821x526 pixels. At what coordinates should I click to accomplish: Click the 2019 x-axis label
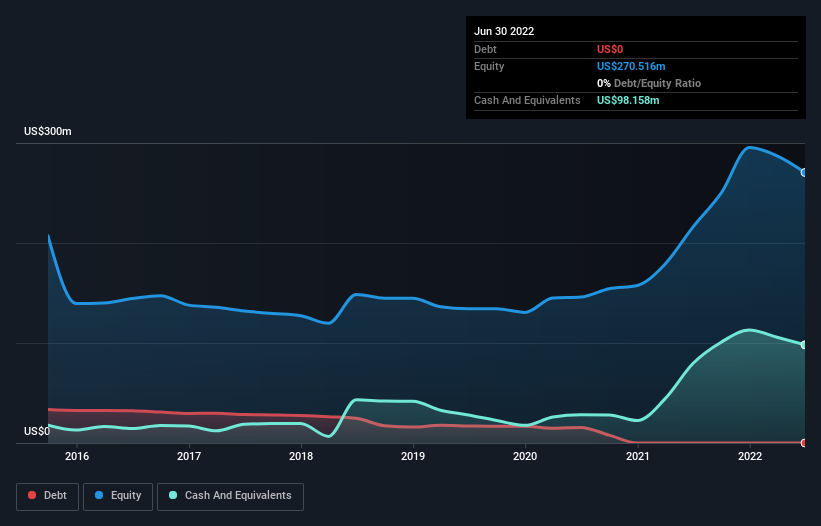point(413,456)
